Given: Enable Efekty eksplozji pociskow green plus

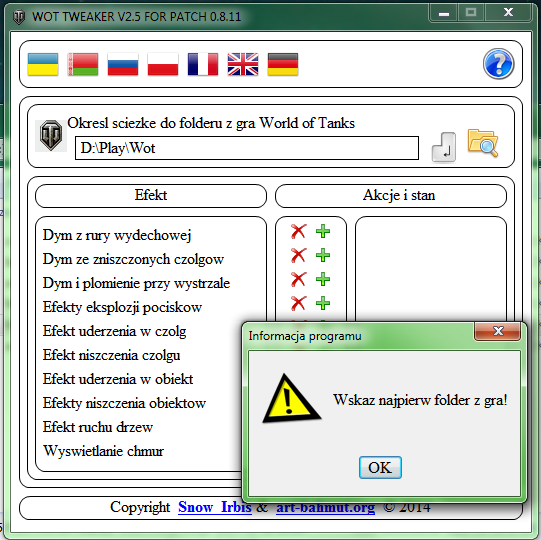Looking at the screenshot, I should [x=323, y=303].
